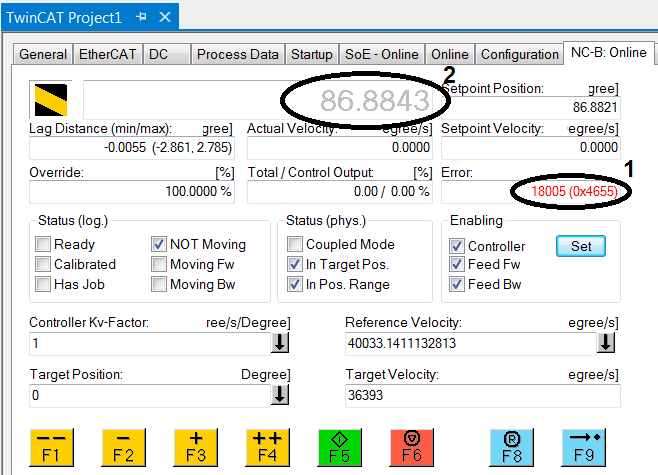Image resolution: width=658 pixels, height=475 pixels.
Task: Toggle the Feed Fw enabling checkbox
Action: click(457, 264)
